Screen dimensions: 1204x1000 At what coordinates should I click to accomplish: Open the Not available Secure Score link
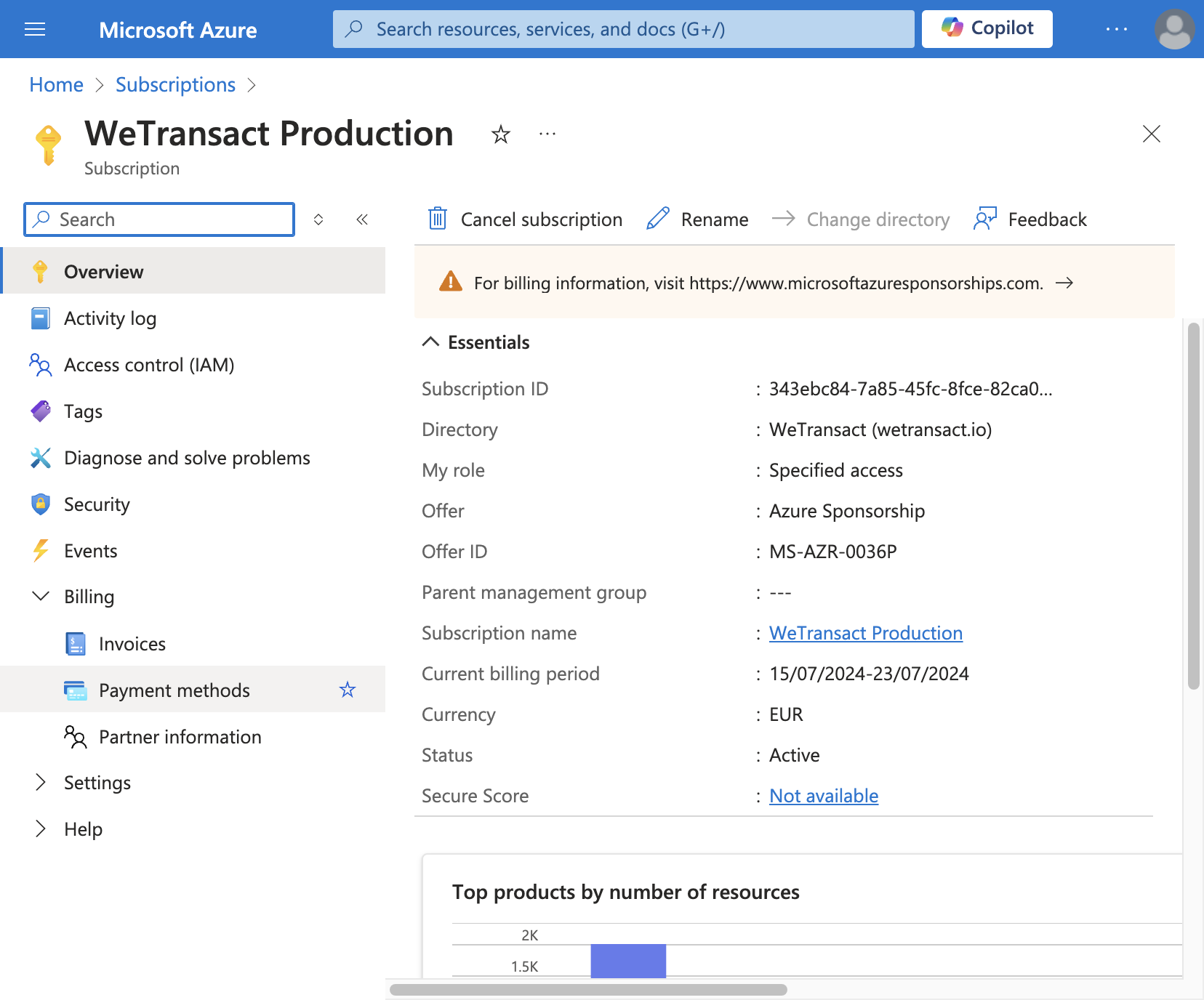(824, 796)
